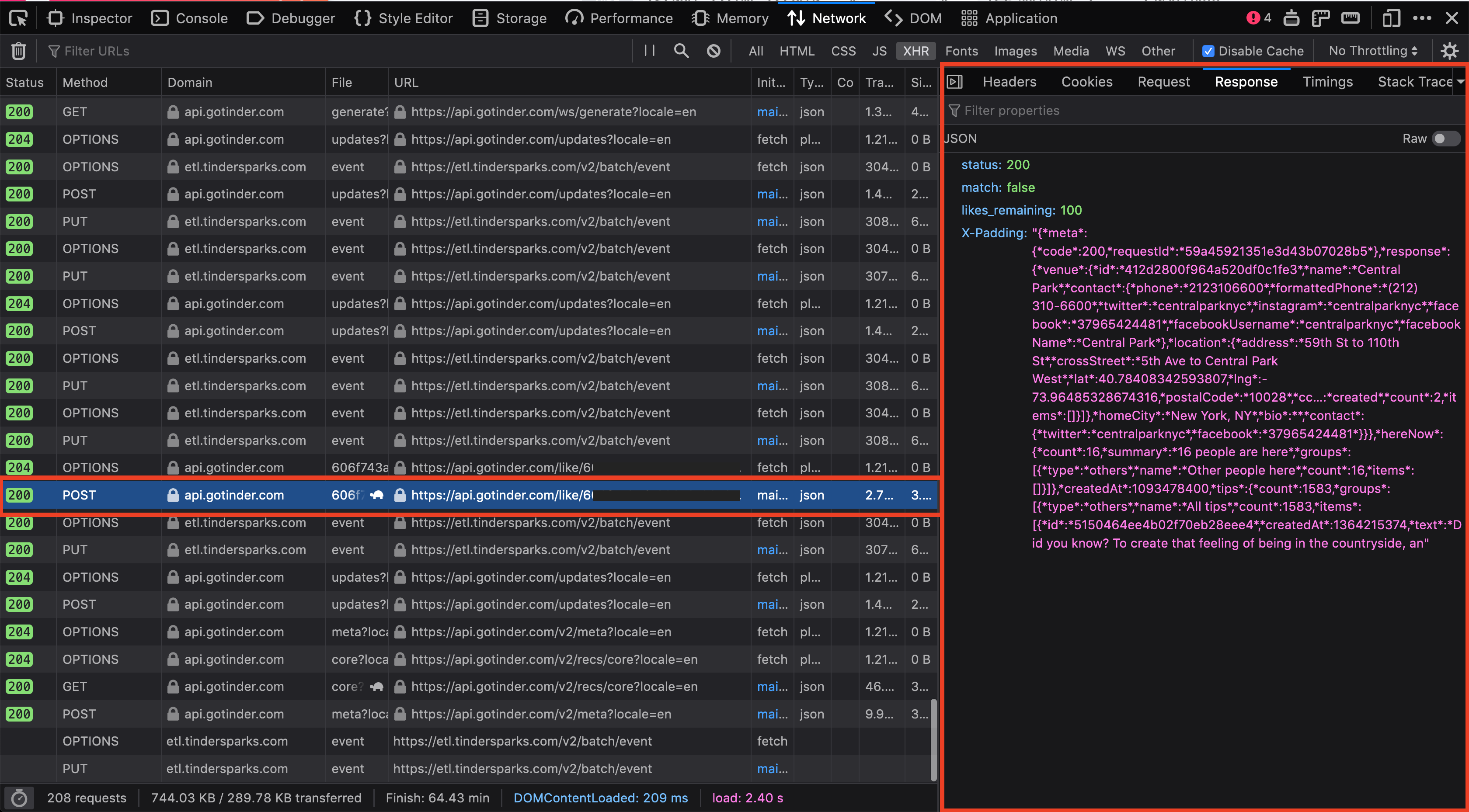Click the element picker icon
The height and width of the screenshot is (812, 1469).
point(18,18)
